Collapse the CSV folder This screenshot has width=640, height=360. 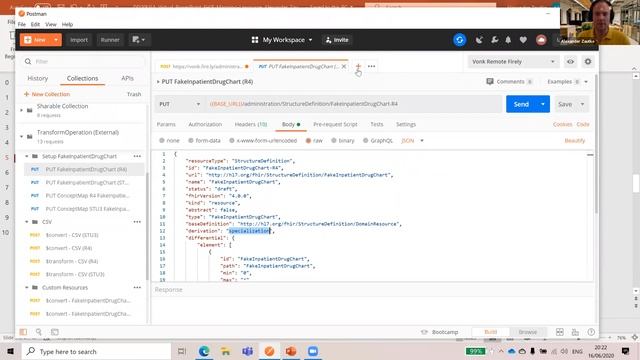pos(27,222)
